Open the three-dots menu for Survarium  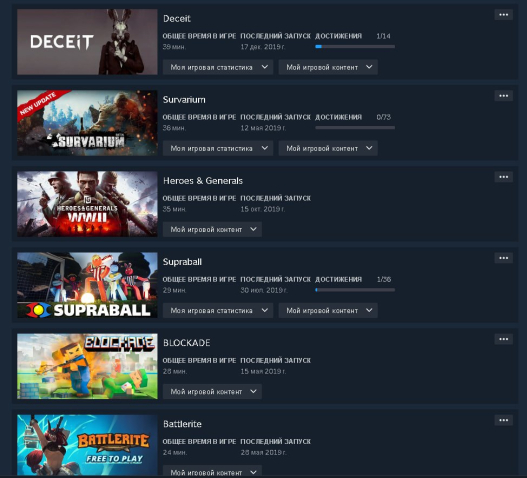pyautogui.click(x=503, y=96)
